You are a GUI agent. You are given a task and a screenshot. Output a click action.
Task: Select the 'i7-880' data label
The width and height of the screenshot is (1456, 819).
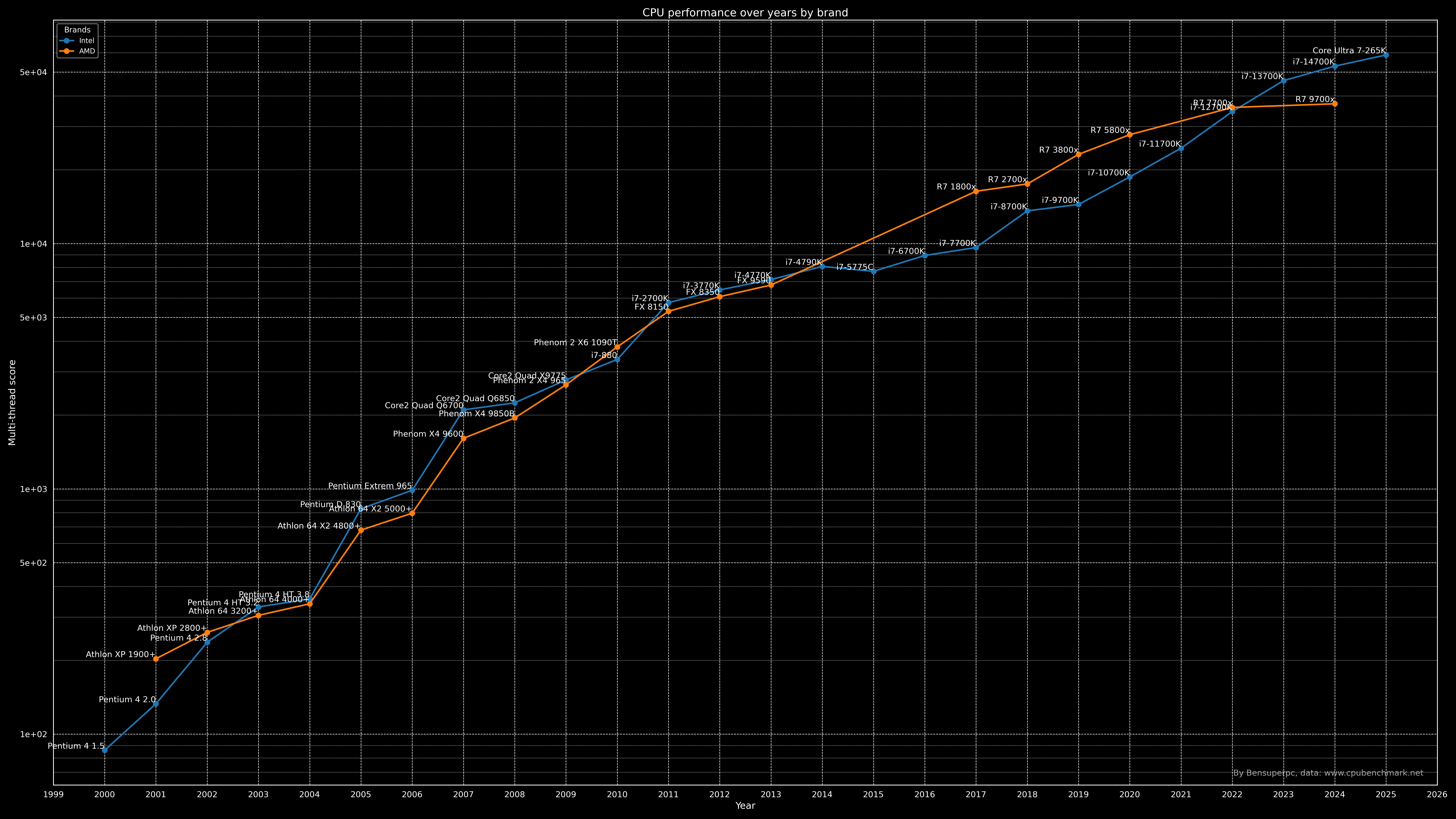point(604,355)
